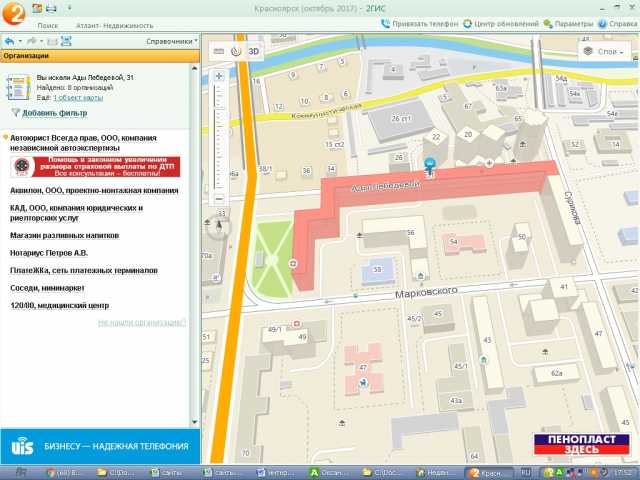The width and height of the screenshot is (640, 480).
Task: Zoom in with the plus button on map
Action: click(219, 76)
